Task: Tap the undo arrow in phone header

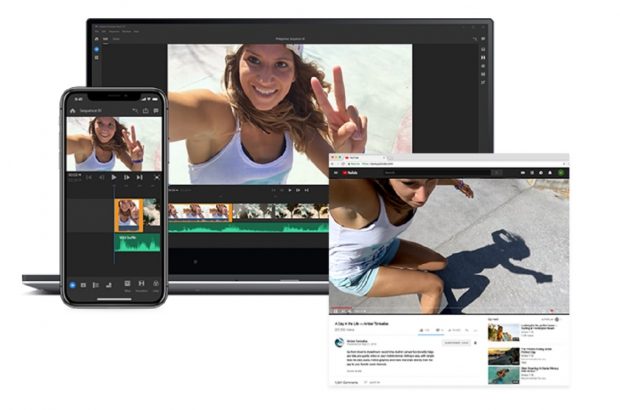Action: point(135,111)
